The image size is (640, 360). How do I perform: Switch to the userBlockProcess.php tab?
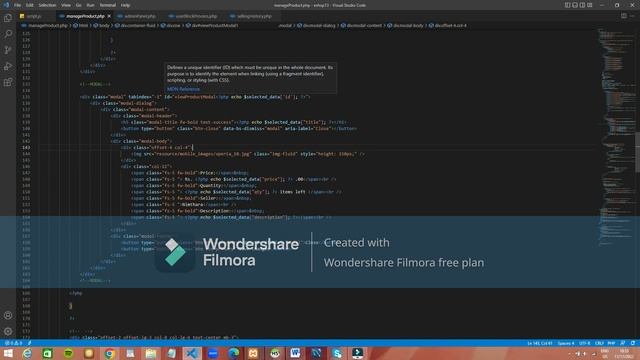(196, 16)
